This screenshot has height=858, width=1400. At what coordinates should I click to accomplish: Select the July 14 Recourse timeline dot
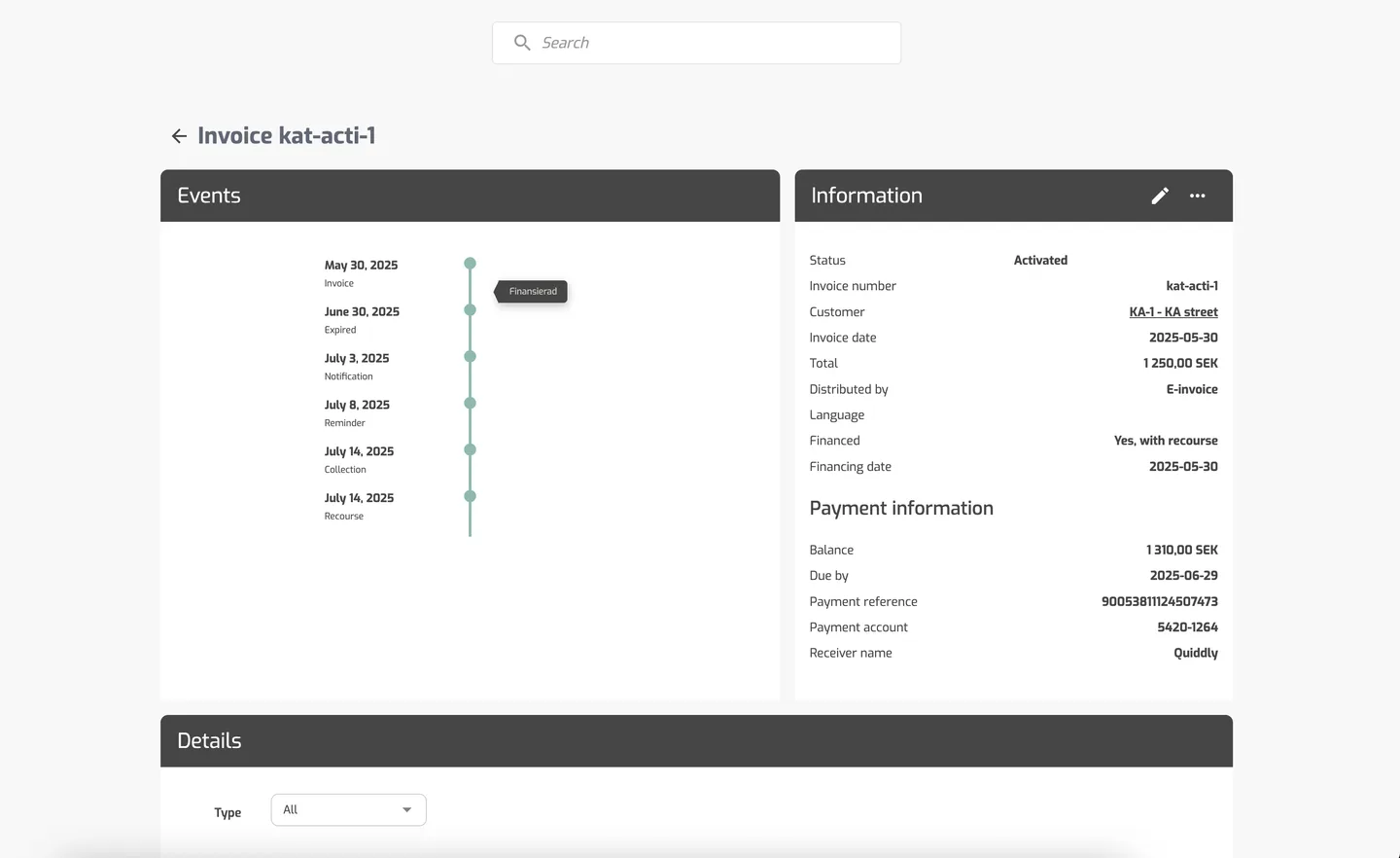click(x=470, y=496)
